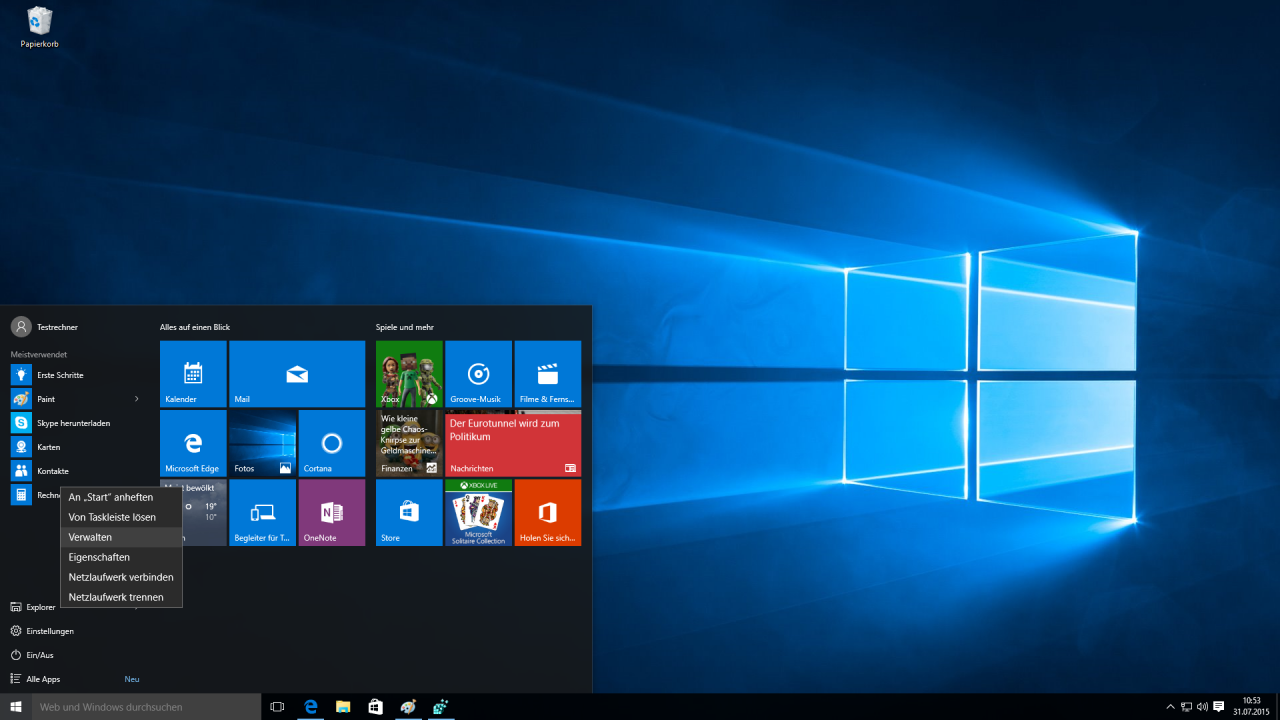Screen dimensions: 1280x720
Task: Open the Action Center notifications icon
Action: [x=1219, y=707]
